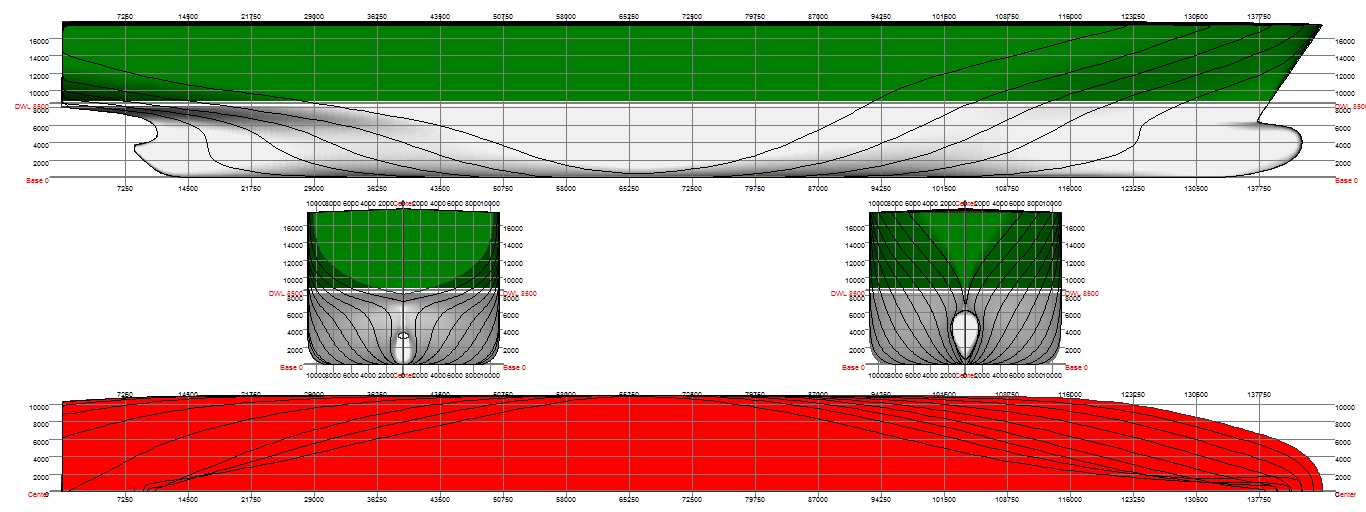Click the DWL 8500 label left of profile view

click(31, 106)
